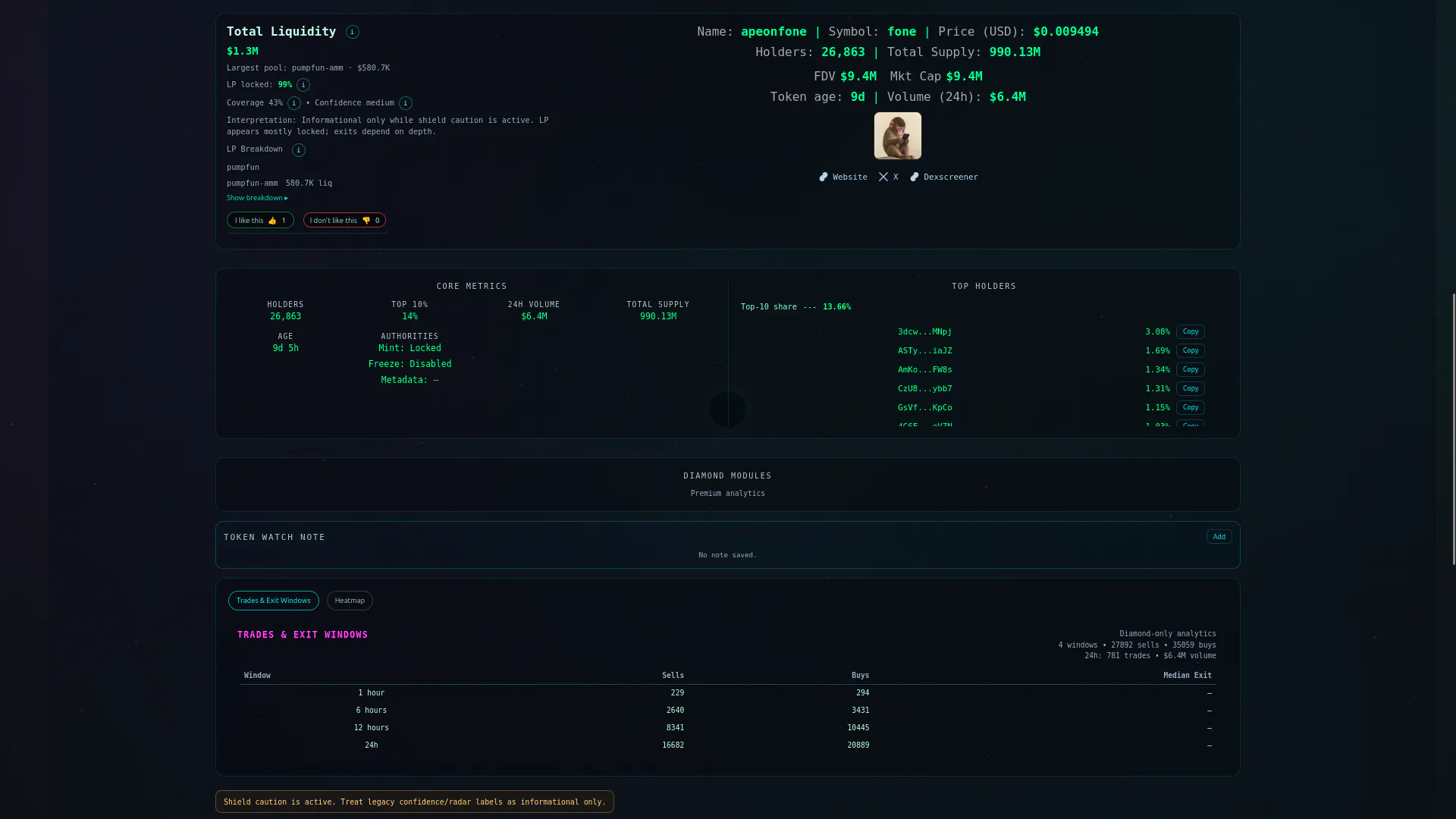
Task: Open holder AmKo...FW8s address
Action: tap(924, 370)
